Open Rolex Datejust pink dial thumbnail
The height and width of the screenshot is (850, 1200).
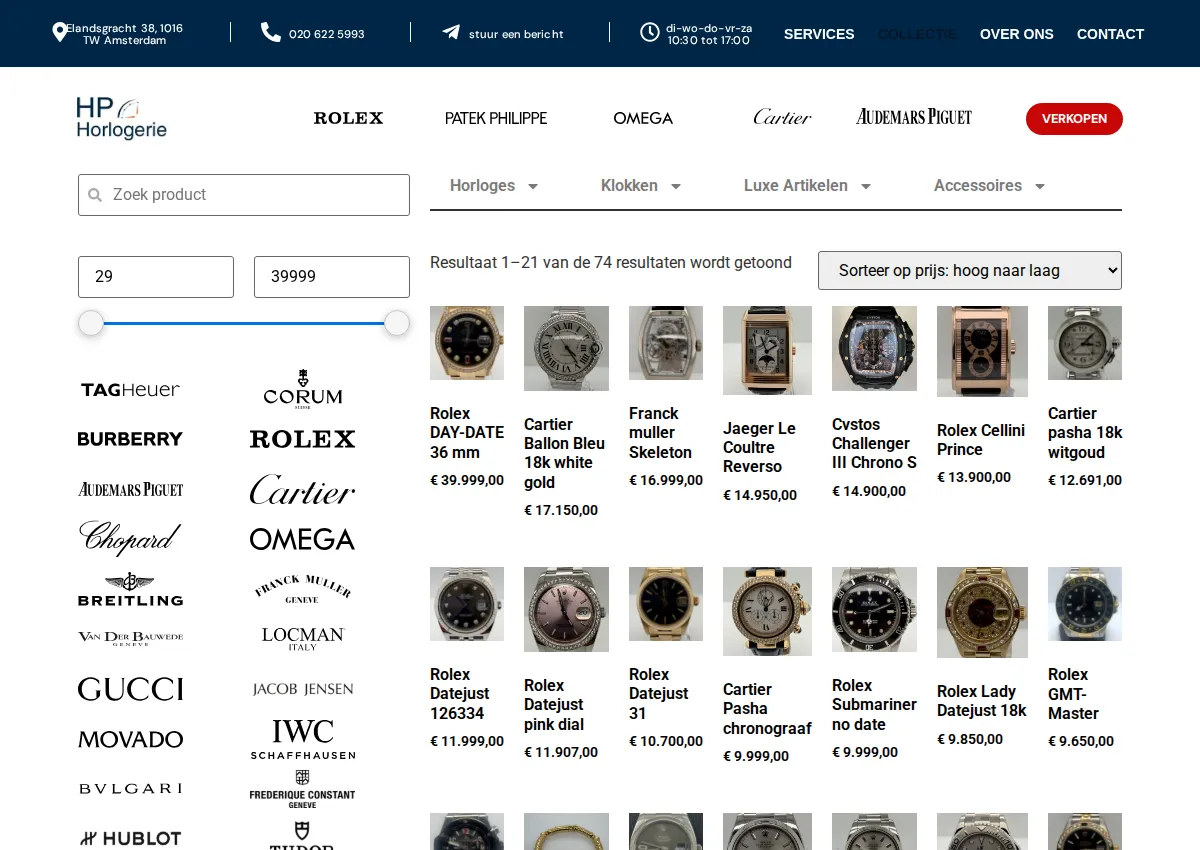[x=566, y=609]
